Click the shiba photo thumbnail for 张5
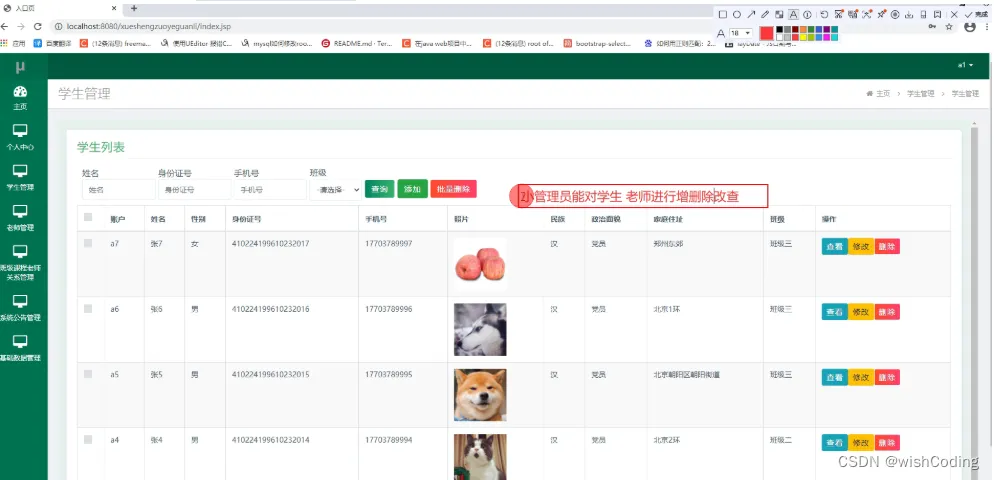Image resolution: width=994 pixels, height=480 pixels. 480,395
